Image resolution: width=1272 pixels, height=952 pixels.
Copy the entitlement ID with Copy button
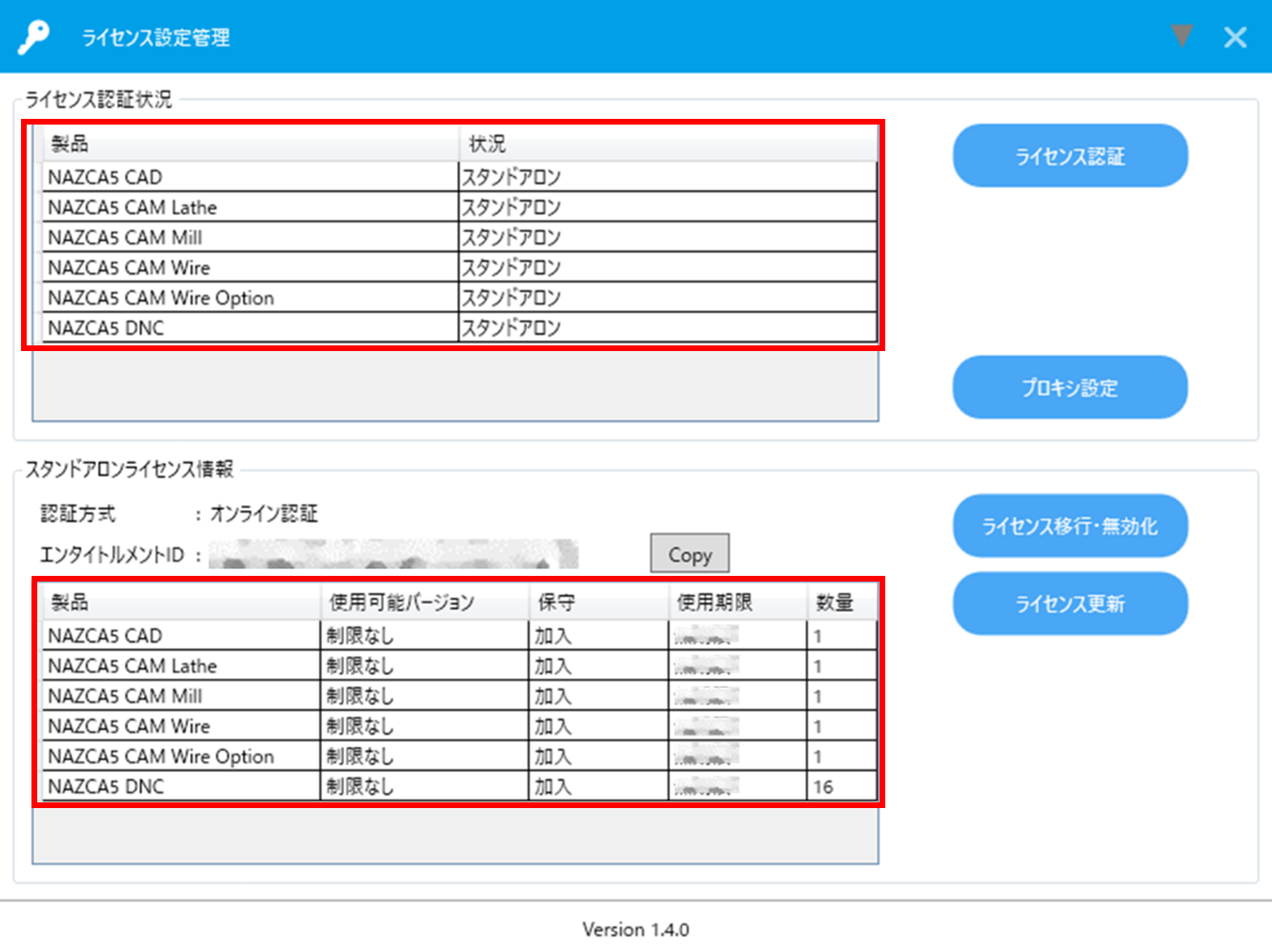click(690, 555)
